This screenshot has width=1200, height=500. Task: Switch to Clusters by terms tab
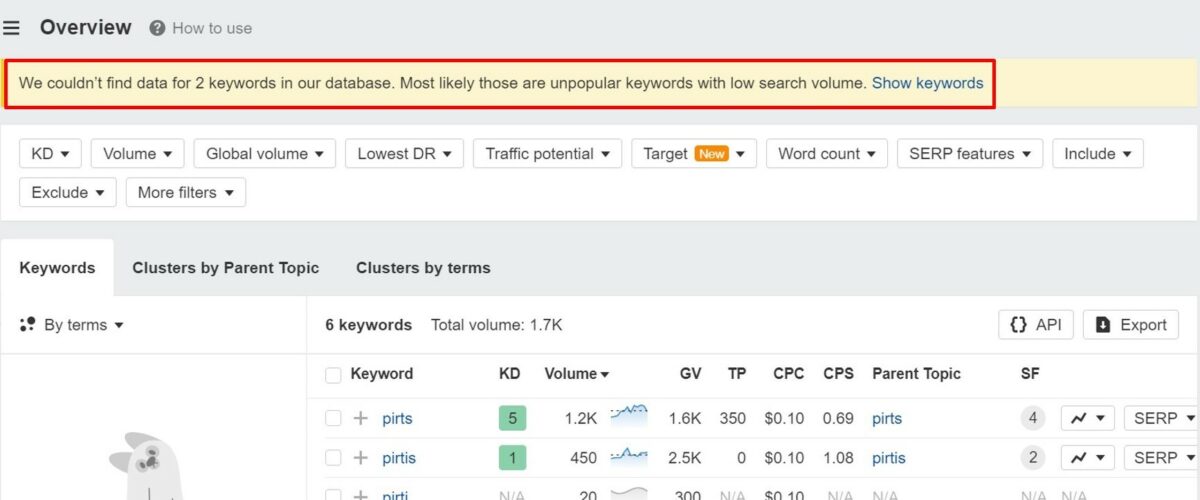(x=423, y=268)
